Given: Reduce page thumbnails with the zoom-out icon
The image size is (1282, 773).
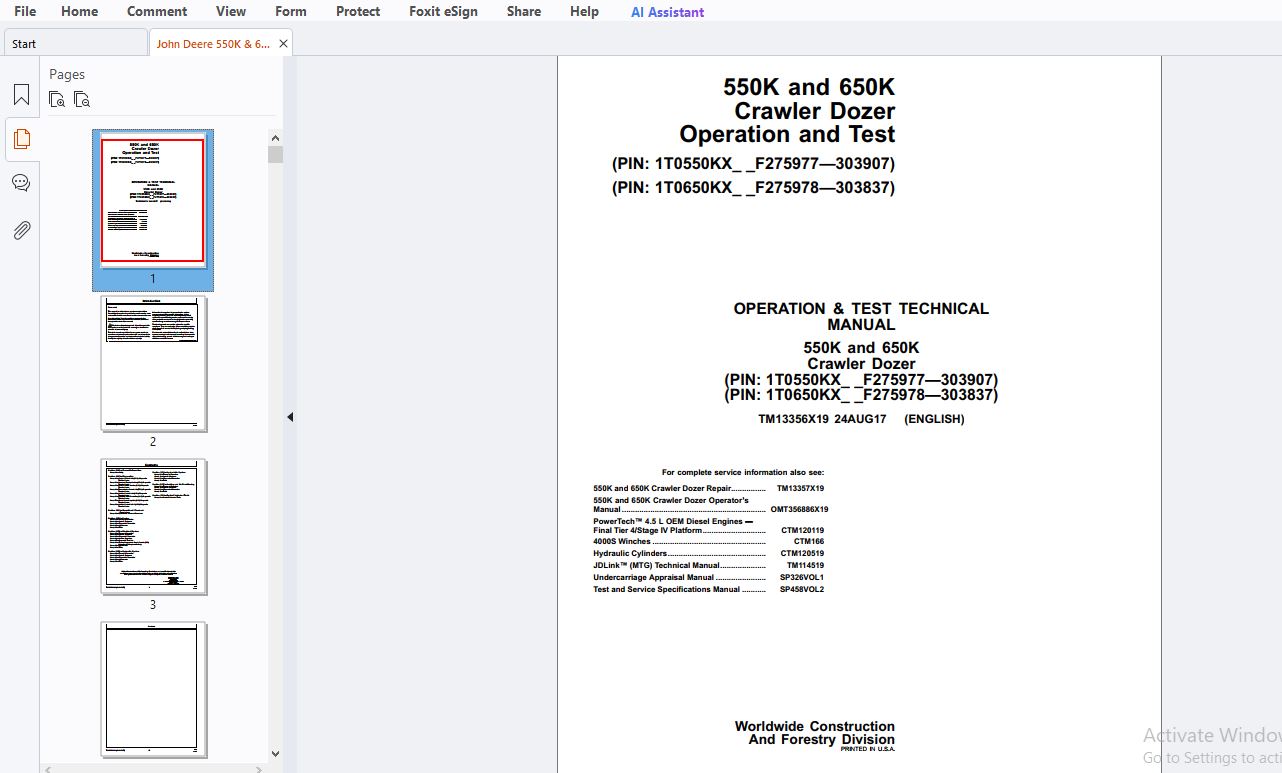Looking at the screenshot, I should (x=82, y=99).
